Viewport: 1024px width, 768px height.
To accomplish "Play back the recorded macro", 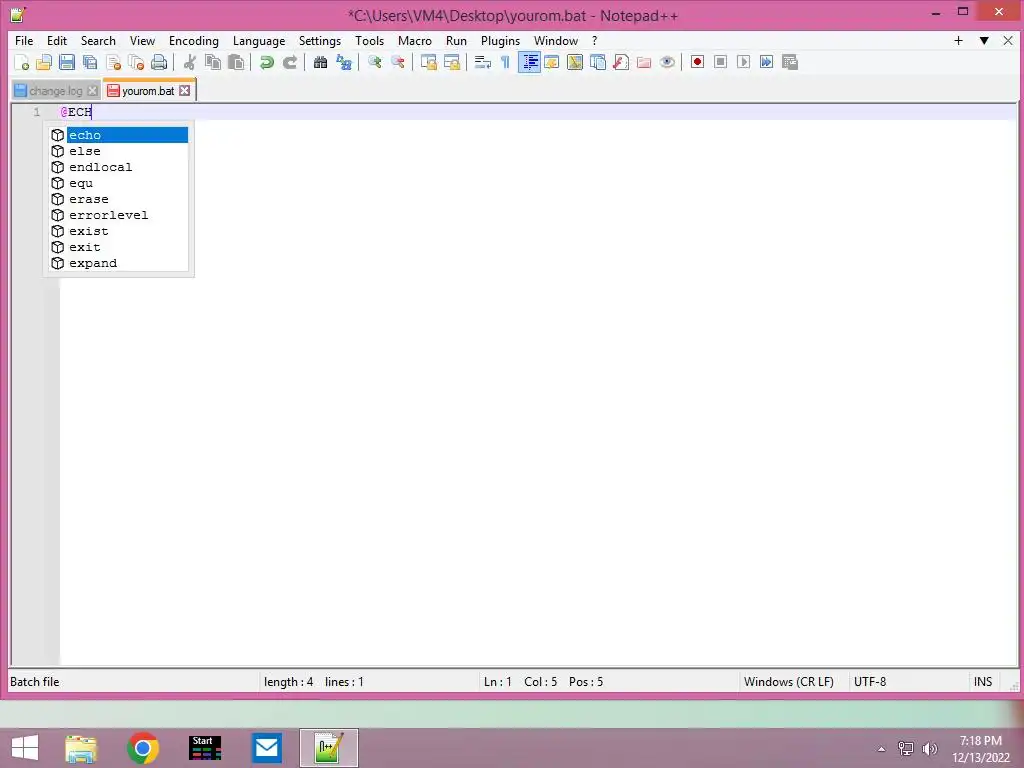I will click(x=743, y=62).
